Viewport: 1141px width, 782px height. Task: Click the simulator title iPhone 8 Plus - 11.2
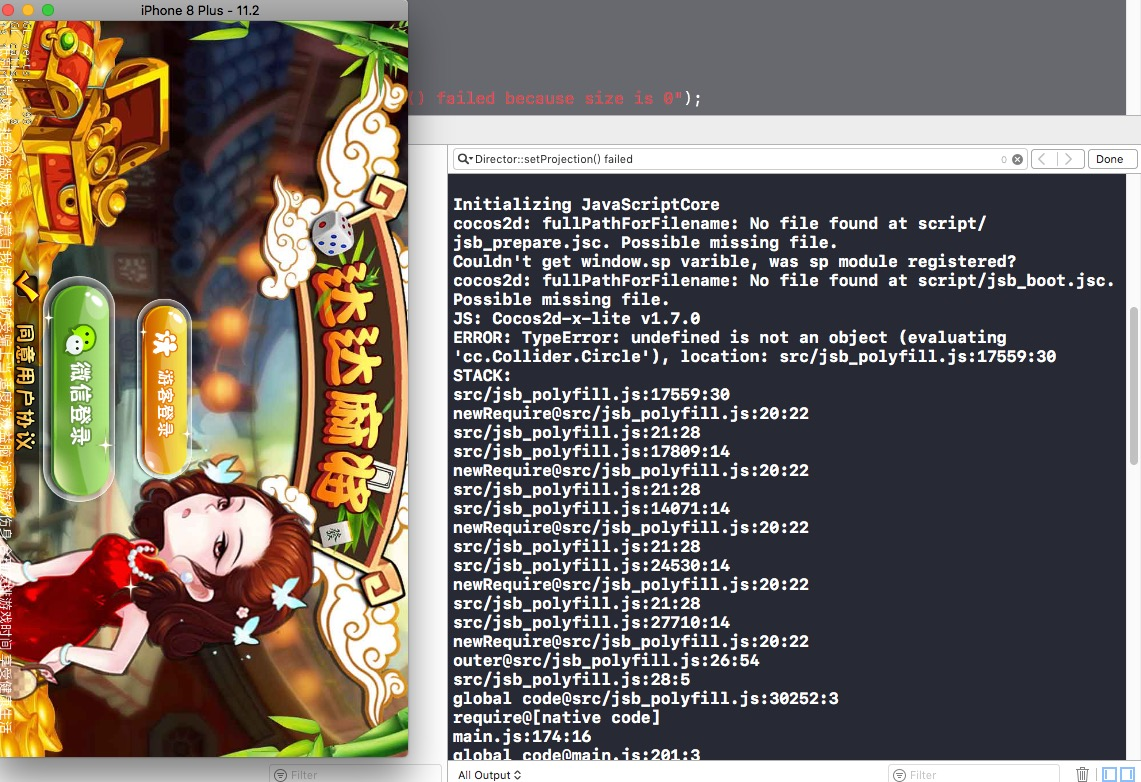tap(200, 10)
